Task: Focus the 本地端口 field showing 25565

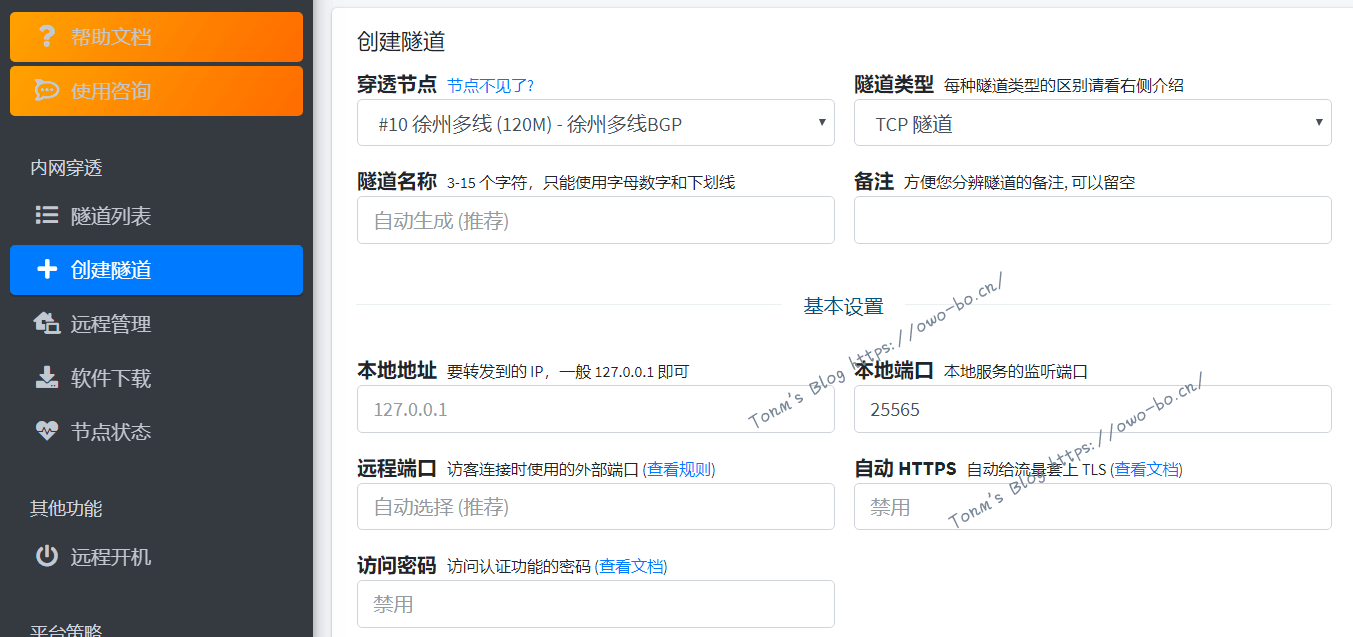Action: 1092,410
